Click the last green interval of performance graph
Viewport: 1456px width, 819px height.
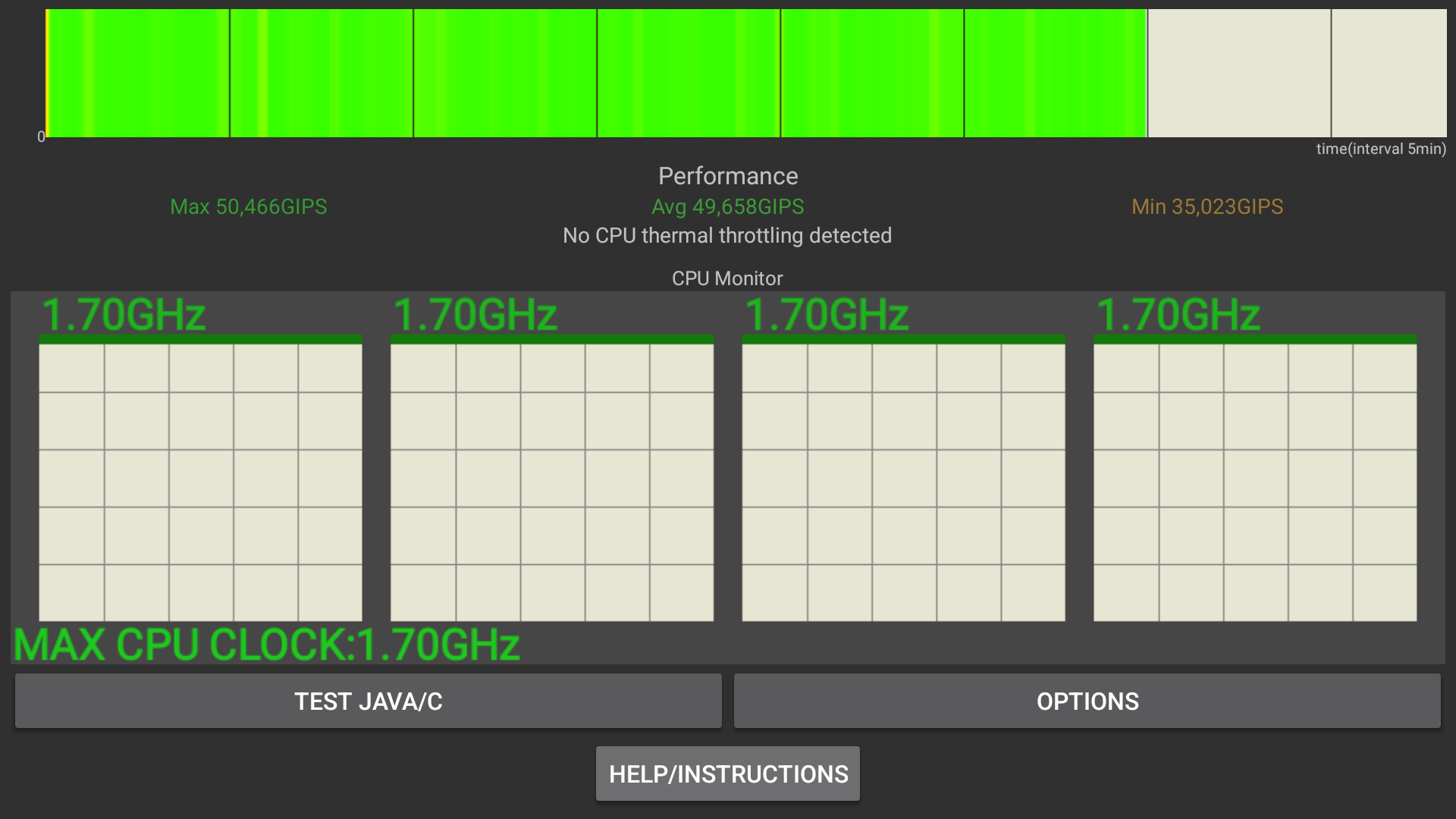pyautogui.click(x=1055, y=73)
